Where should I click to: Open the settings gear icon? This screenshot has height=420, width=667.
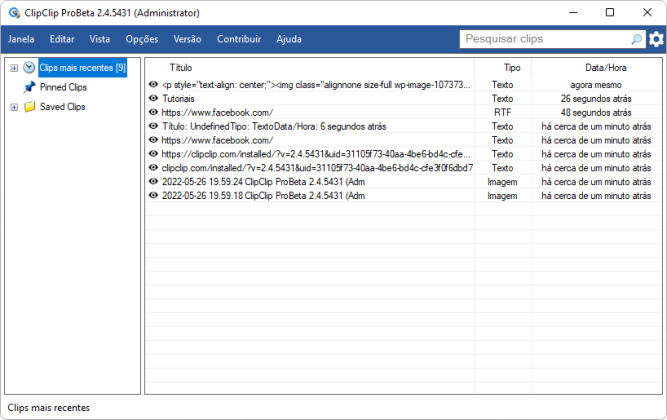pyautogui.click(x=656, y=39)
